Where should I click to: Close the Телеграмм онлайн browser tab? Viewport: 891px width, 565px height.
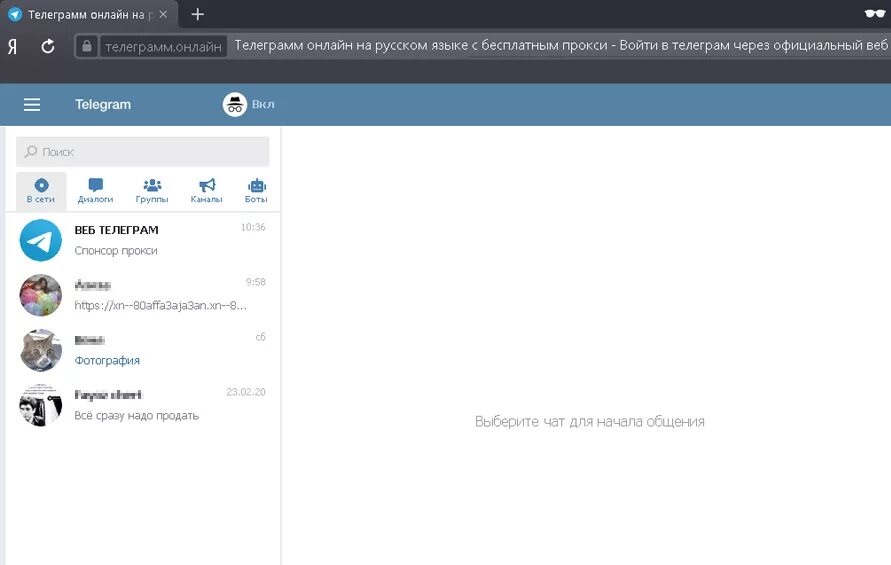pyautogui.click(x=163, y=14)
